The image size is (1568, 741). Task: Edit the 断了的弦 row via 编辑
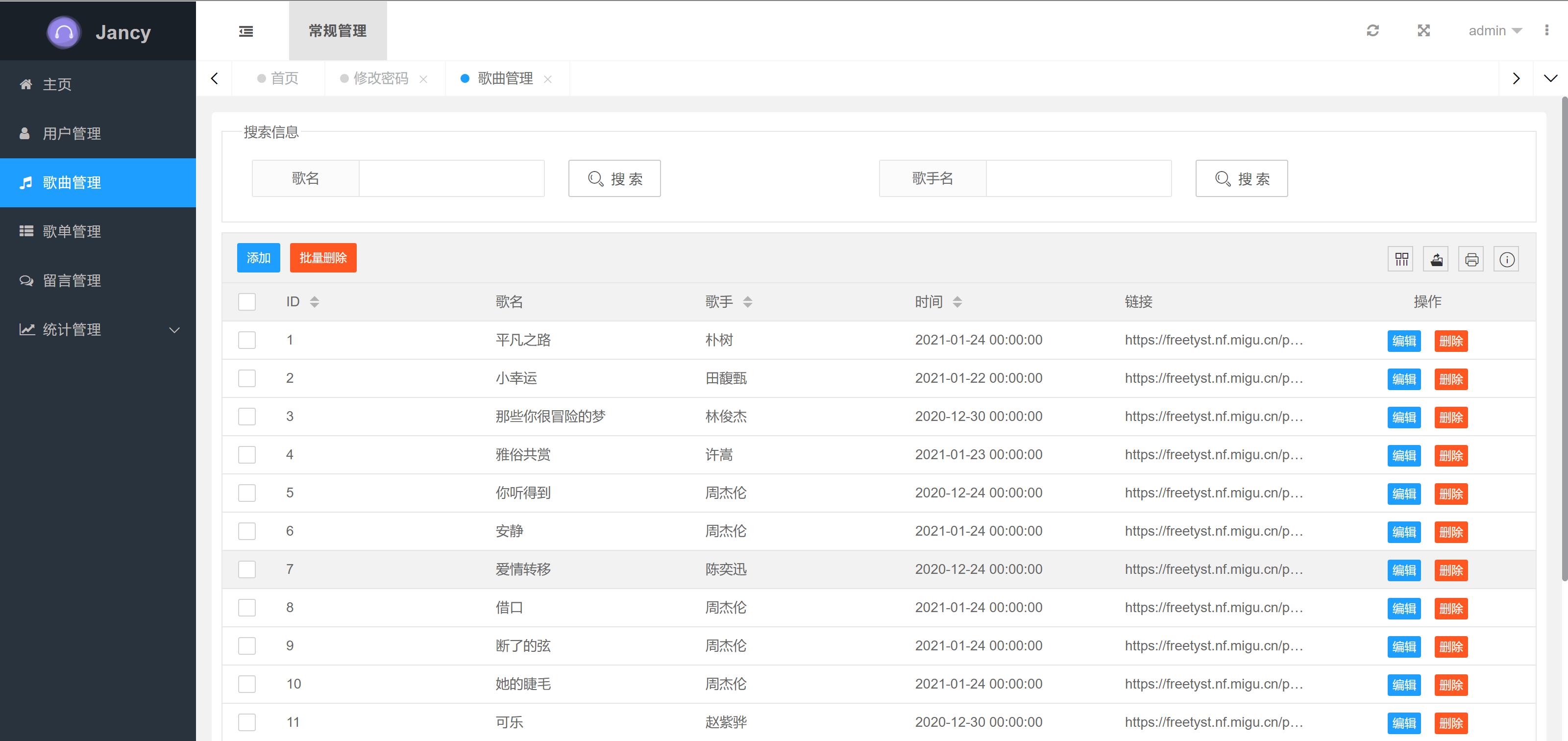point(1404,647)
